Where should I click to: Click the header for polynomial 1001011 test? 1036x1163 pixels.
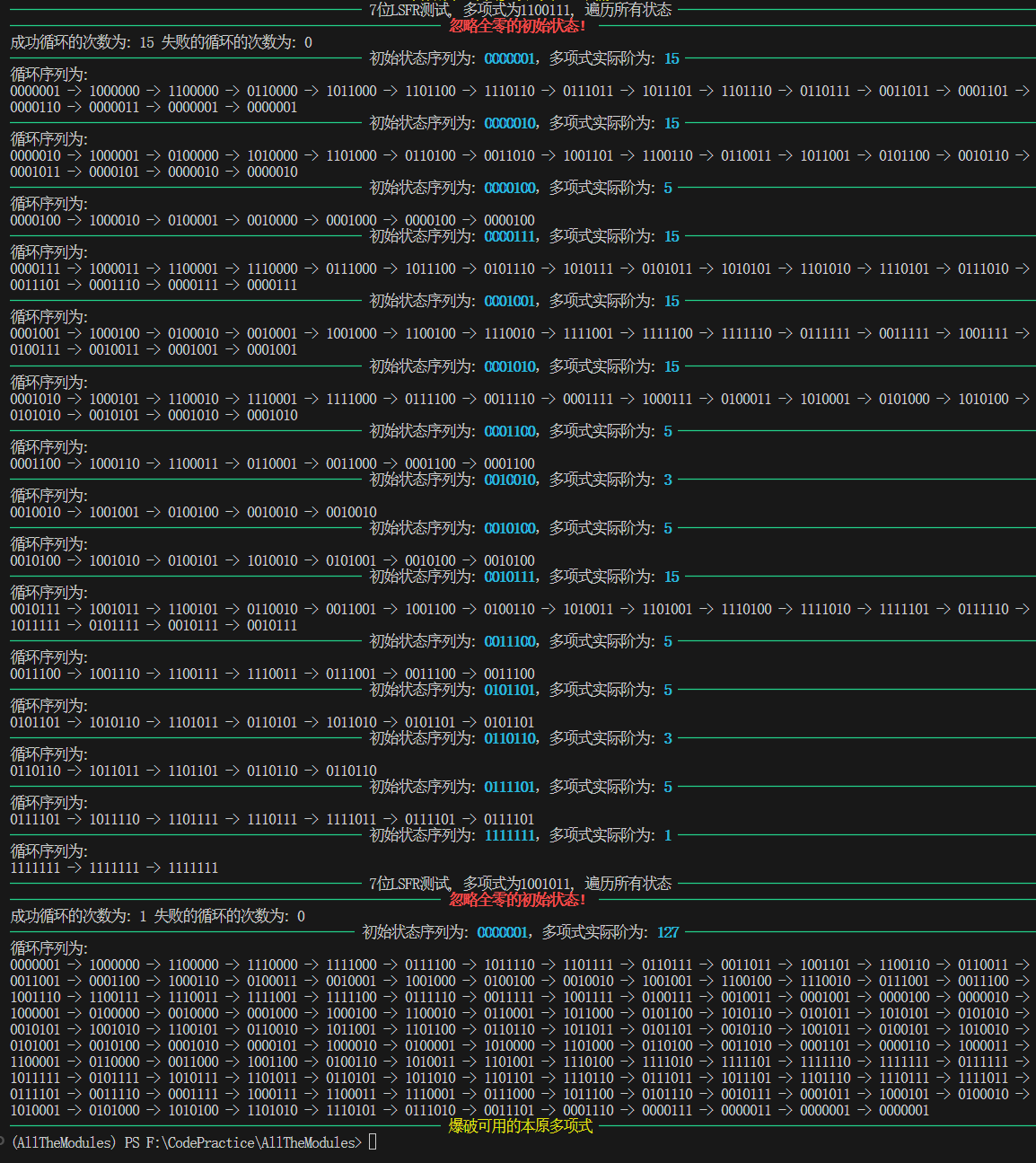[x=520, y=884]
